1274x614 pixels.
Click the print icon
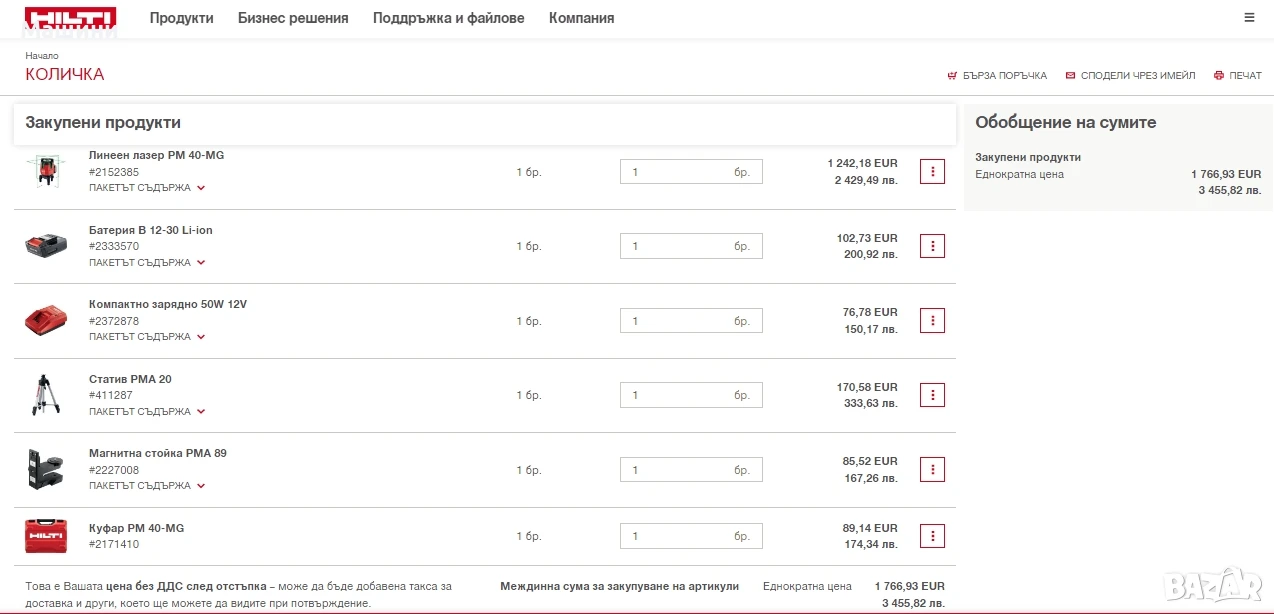point(1219,76)
